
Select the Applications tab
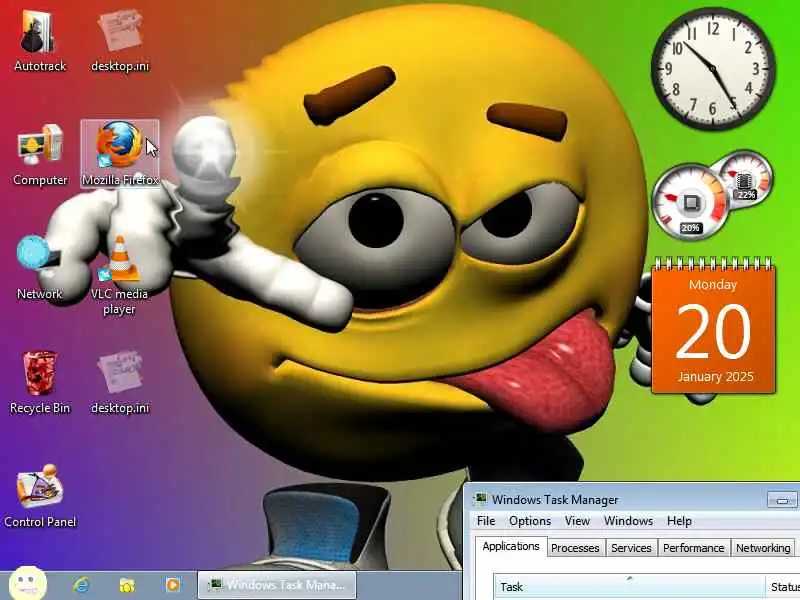(x=511, y=546)
